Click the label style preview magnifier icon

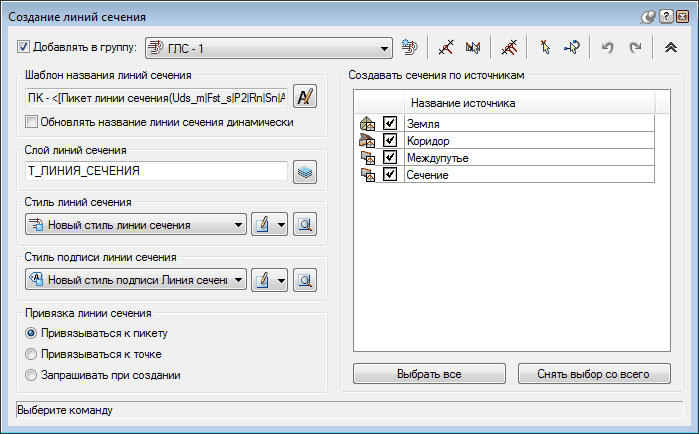point(306,280)
